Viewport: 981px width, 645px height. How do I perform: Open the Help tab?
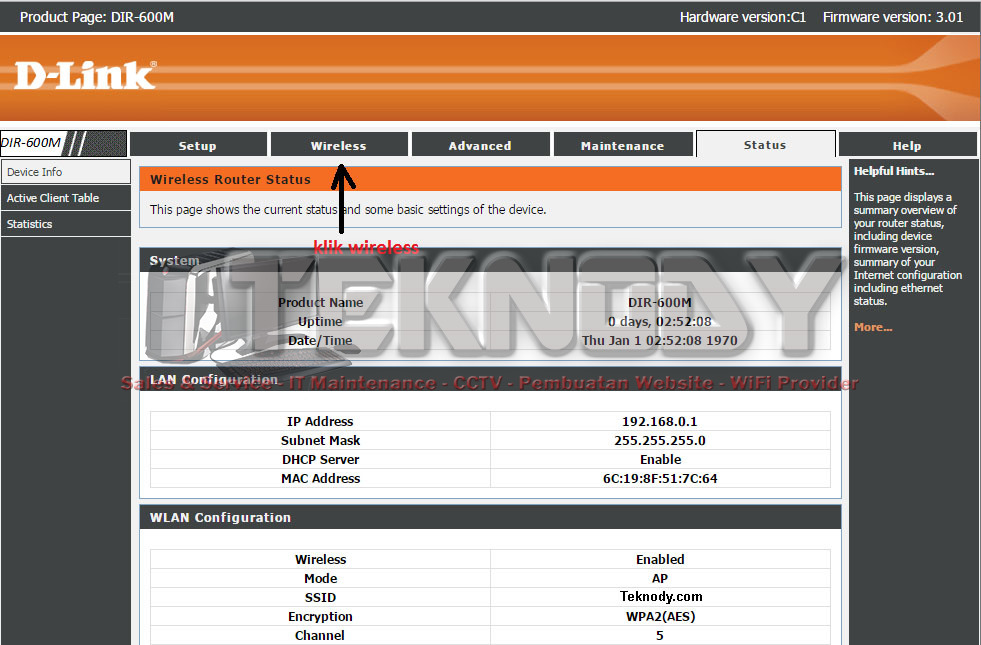pyautogui.click(x=907, y=145)
